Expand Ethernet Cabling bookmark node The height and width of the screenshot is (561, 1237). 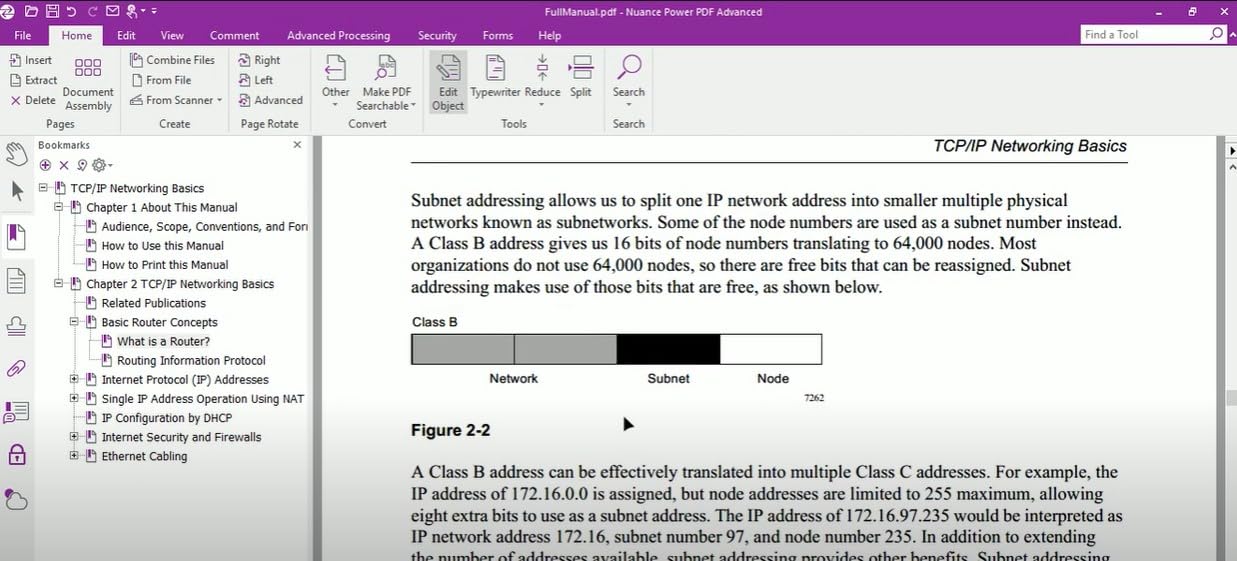click(74, 456)
